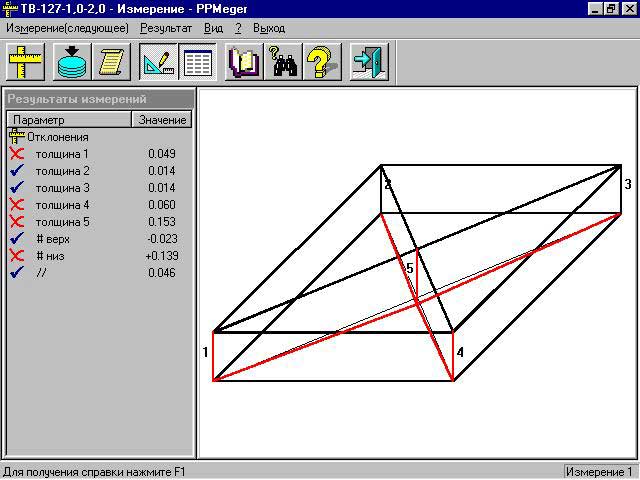640x480 pixels.
Task: Click the binoculars search help icon
Action: 283,62
